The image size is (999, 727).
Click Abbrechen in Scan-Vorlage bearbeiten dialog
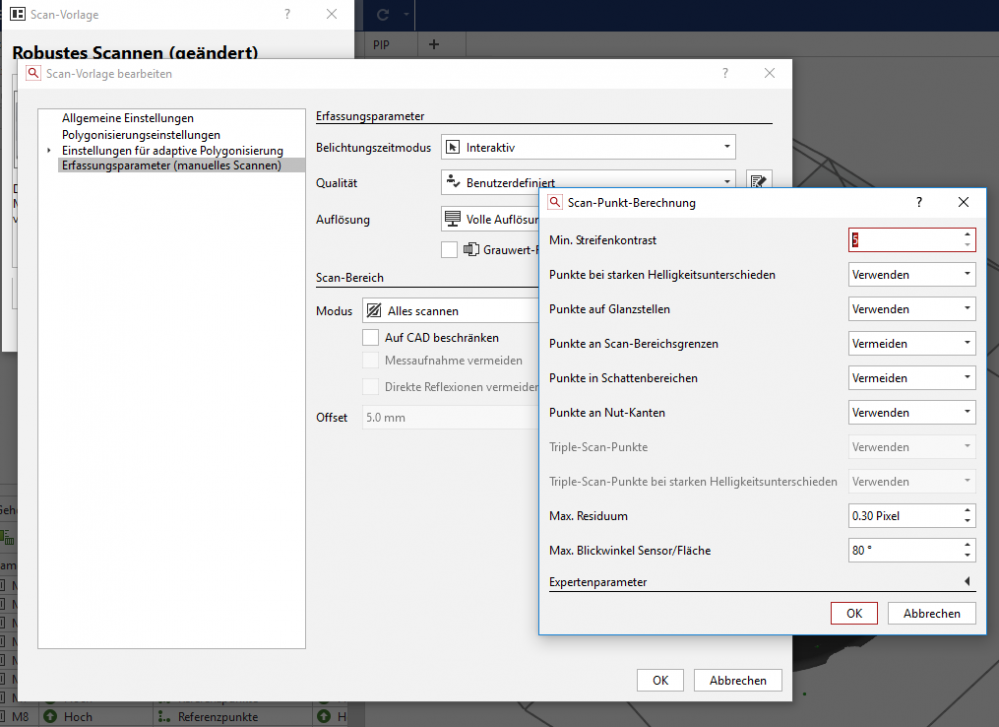click(x=737, y=680)
